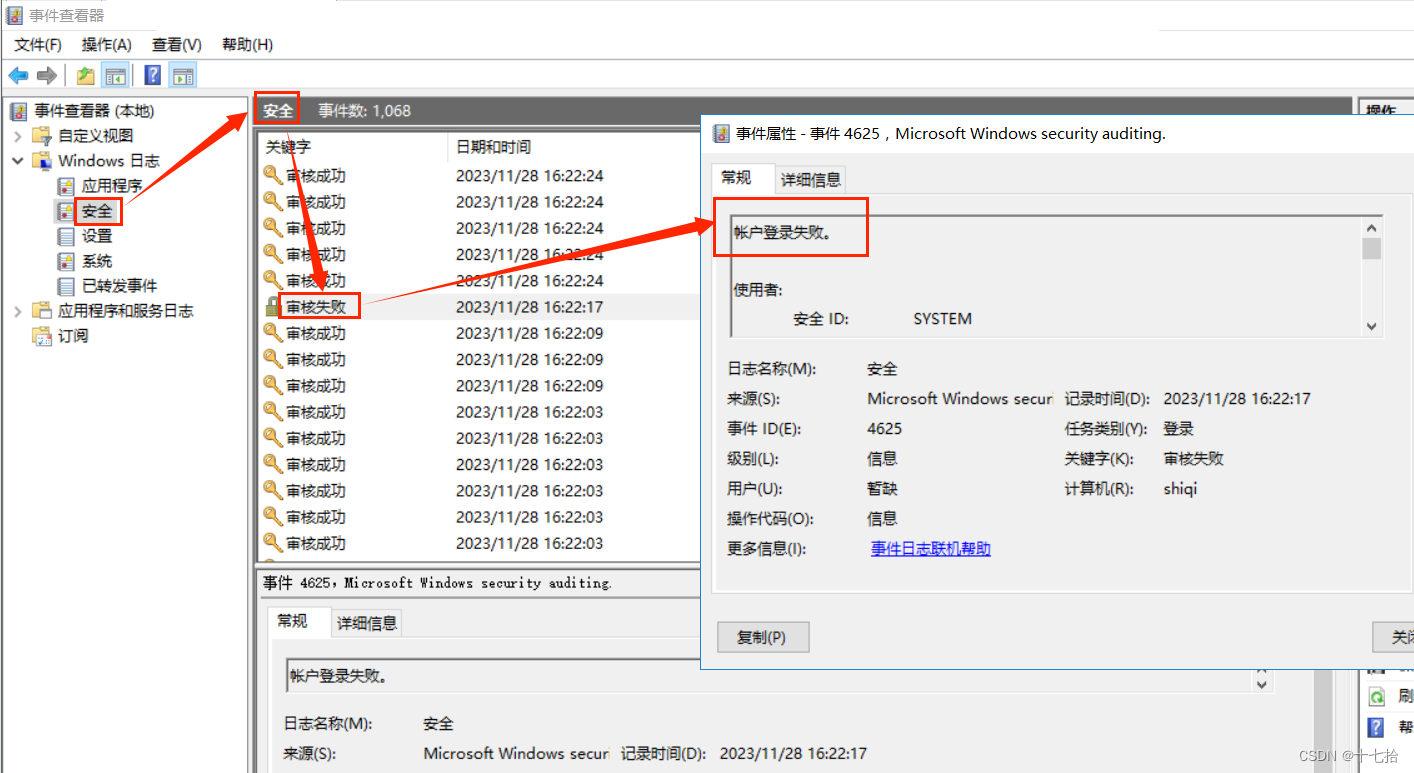Click the forward navigation arrow
This screenshot has height=773, width=1414.
coord(45,74)
